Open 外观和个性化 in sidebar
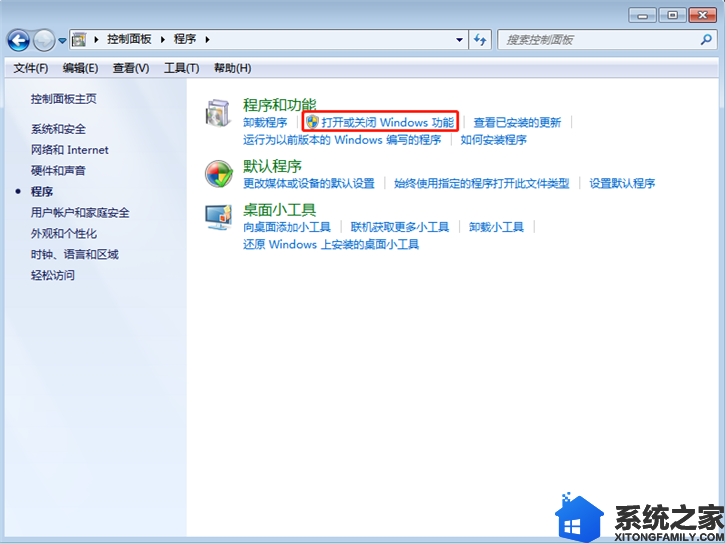 pyautogui.click(x=64, y=234)
